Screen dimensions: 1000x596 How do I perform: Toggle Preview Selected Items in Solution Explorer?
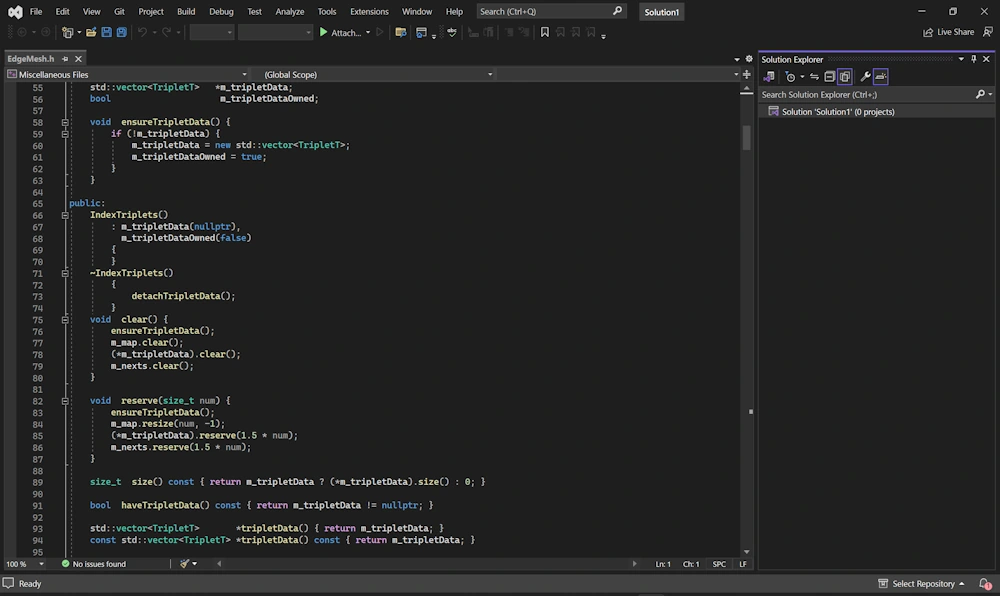881,76
